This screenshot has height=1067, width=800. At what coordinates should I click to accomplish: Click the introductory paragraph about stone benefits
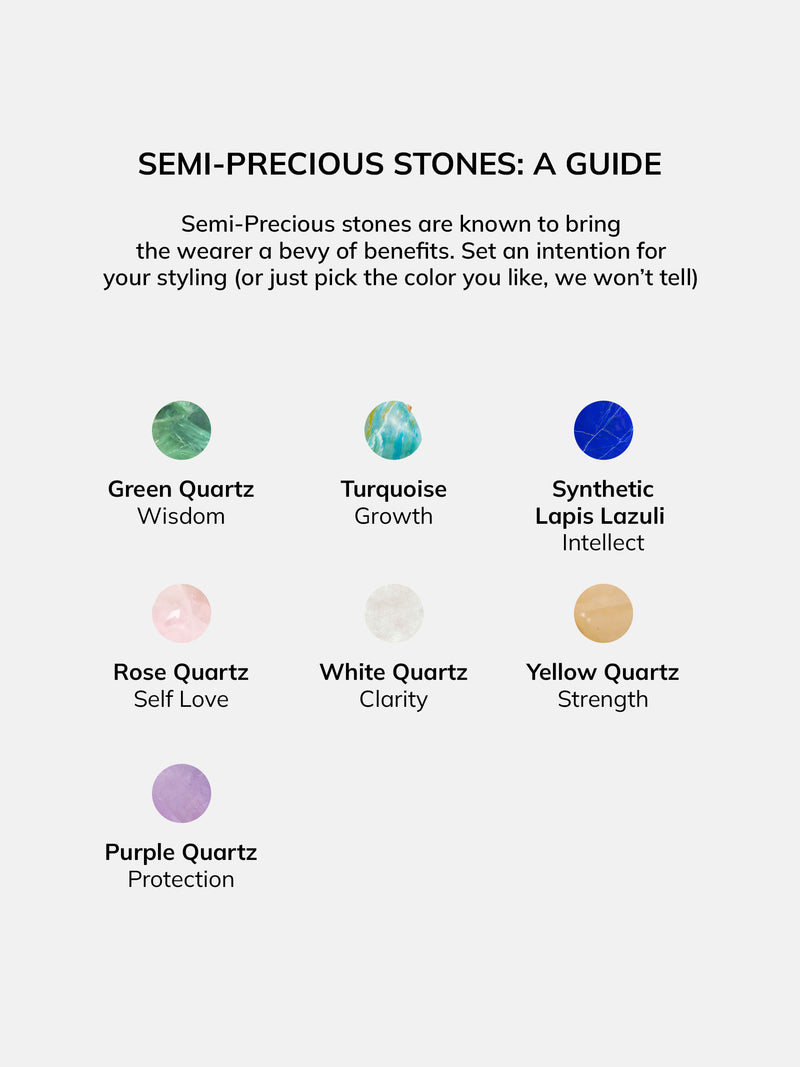(401, 251)
